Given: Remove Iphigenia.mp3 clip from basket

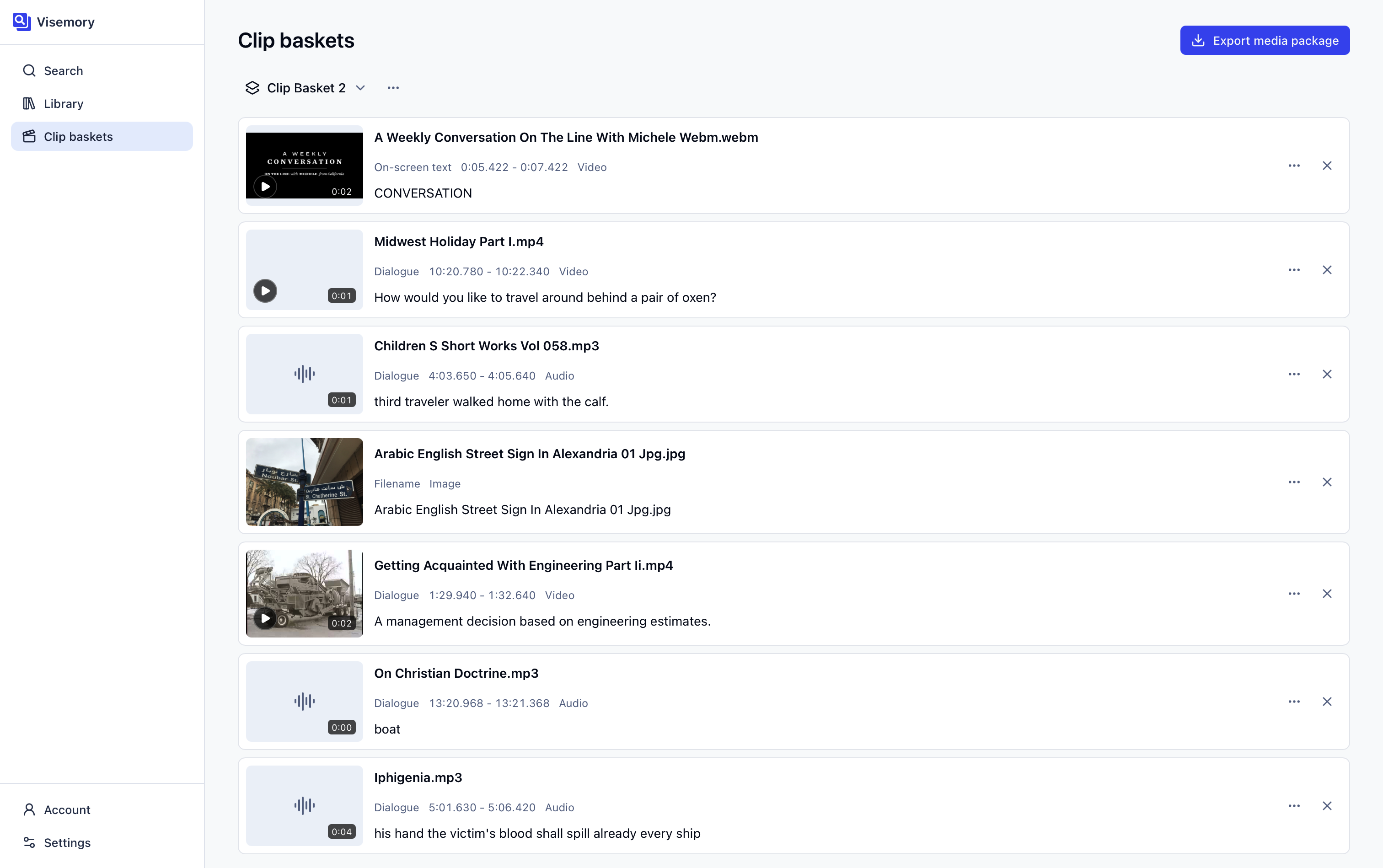Looking at the screenshot, I should (x=1327, y=806).
